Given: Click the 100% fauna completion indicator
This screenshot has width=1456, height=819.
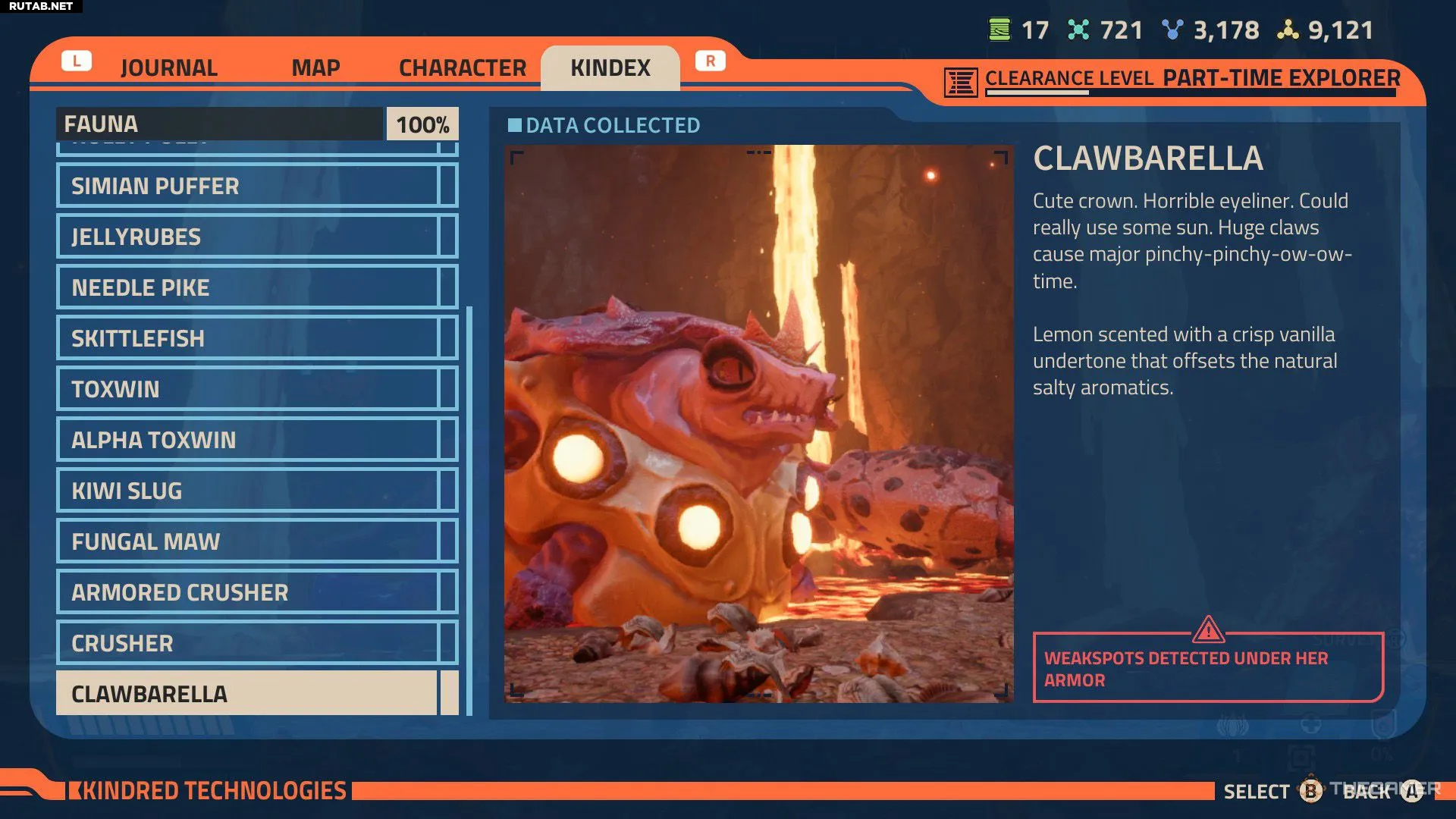Looking at the screenshot, I should [422, 124].
